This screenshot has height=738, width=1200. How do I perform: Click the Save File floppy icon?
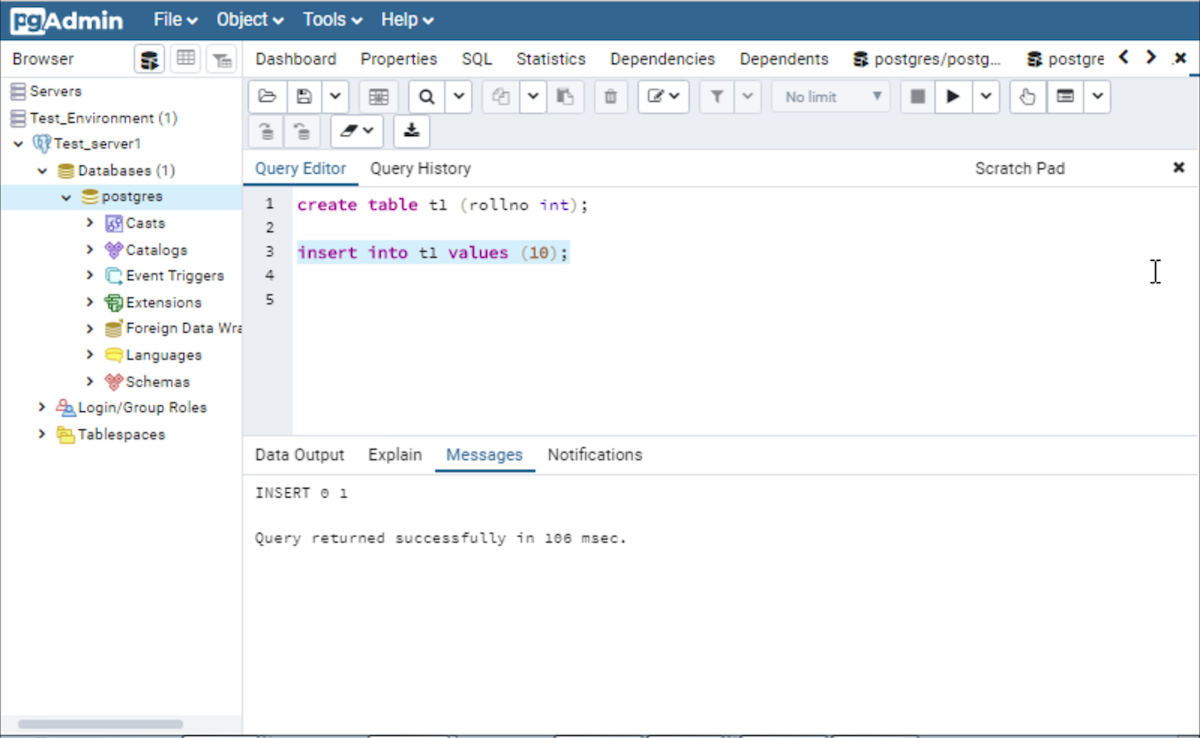pyautogui.click(x=305, y=97)
